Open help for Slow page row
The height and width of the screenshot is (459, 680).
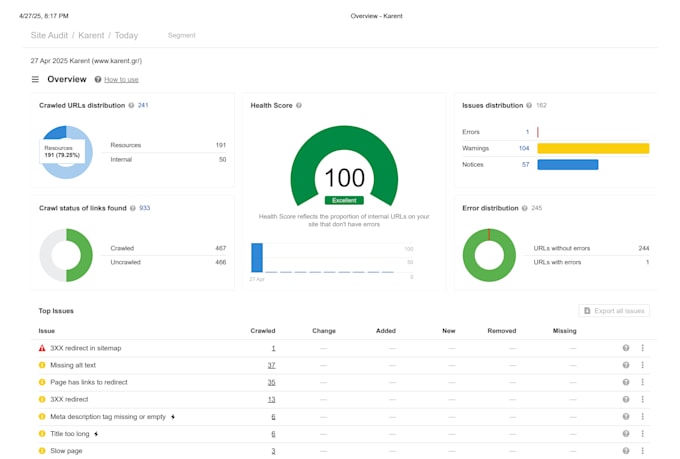(626, 451)
